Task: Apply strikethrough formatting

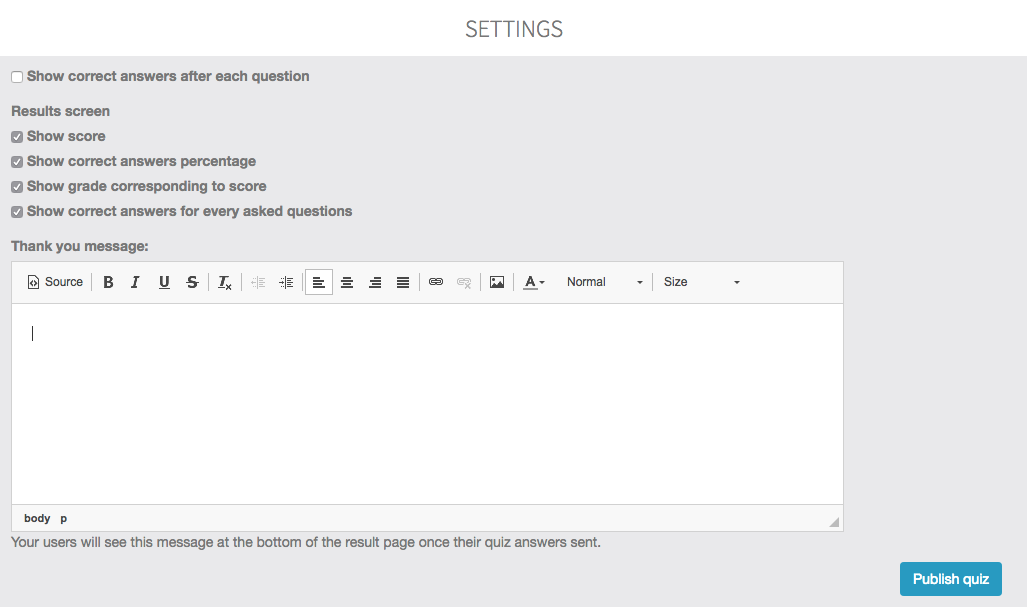Action: tap(192, 282)
